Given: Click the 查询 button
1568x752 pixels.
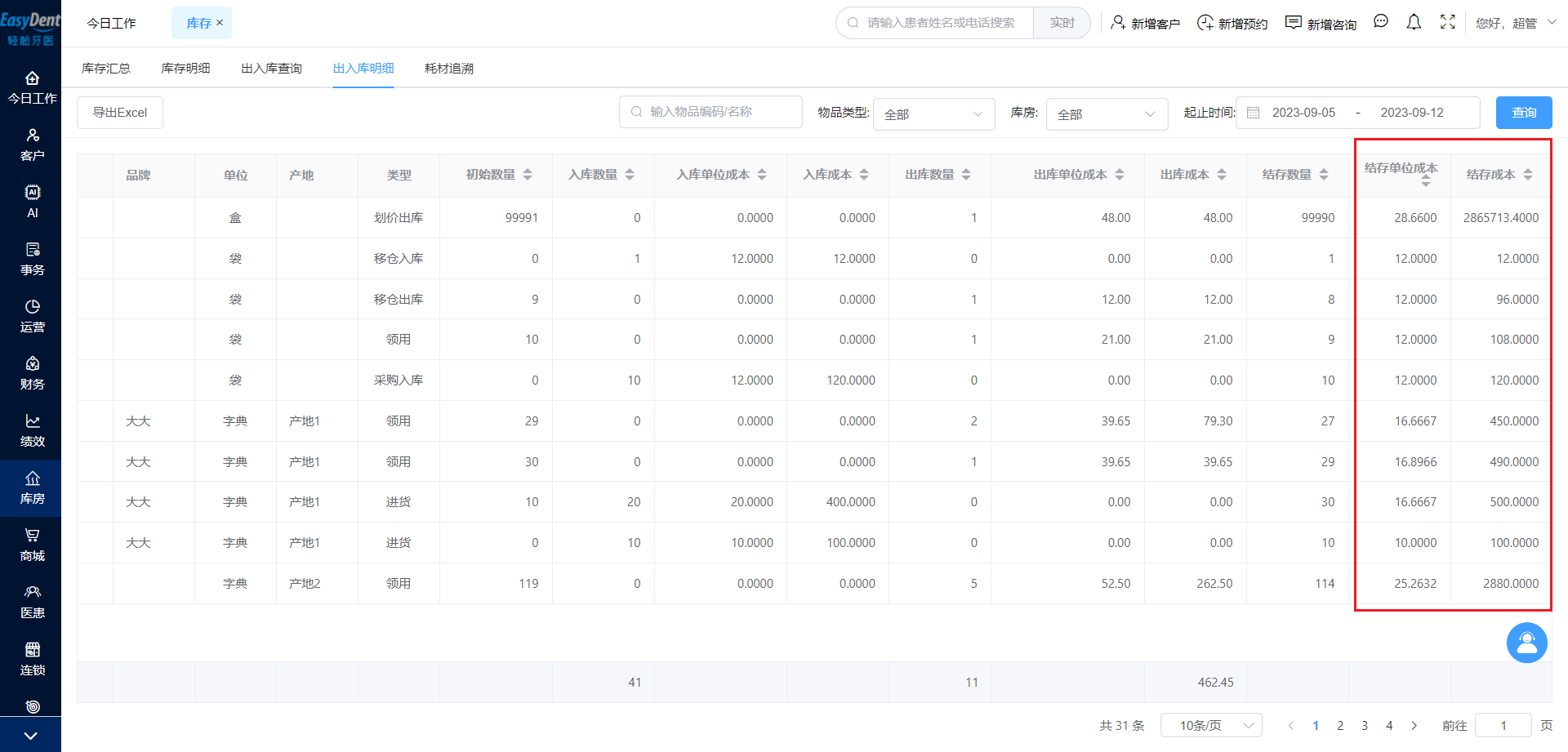Looking at the screenshot, I should pyautogui.click(x=1524, y=113).
